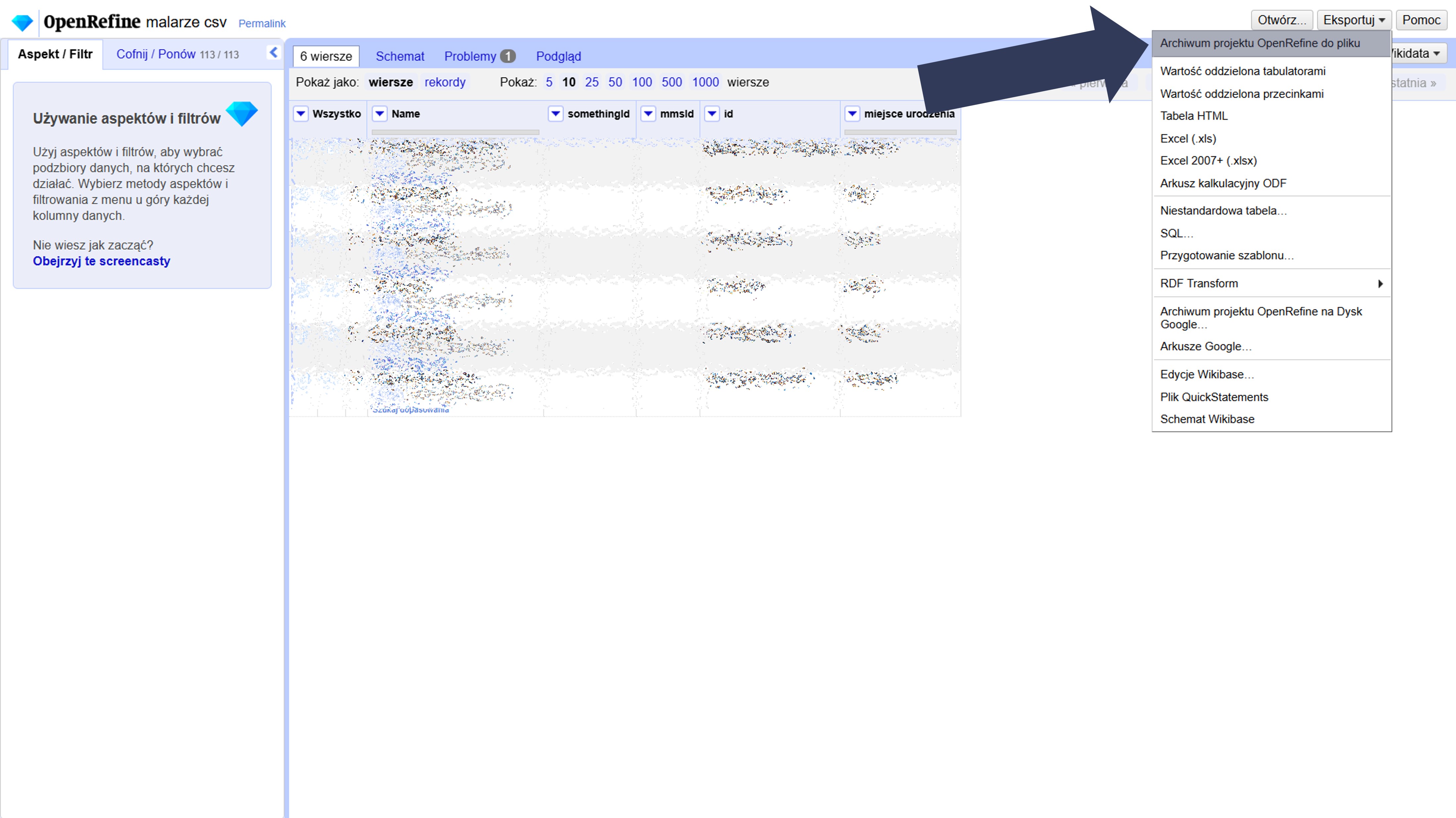
Task: Click reconciliation progress bar under Name column
Action: tap(455, 132)
